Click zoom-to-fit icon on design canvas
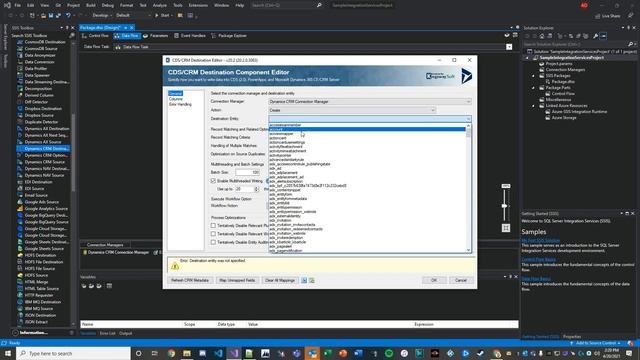Screen dimensions: 640x360 pos(506,228)
